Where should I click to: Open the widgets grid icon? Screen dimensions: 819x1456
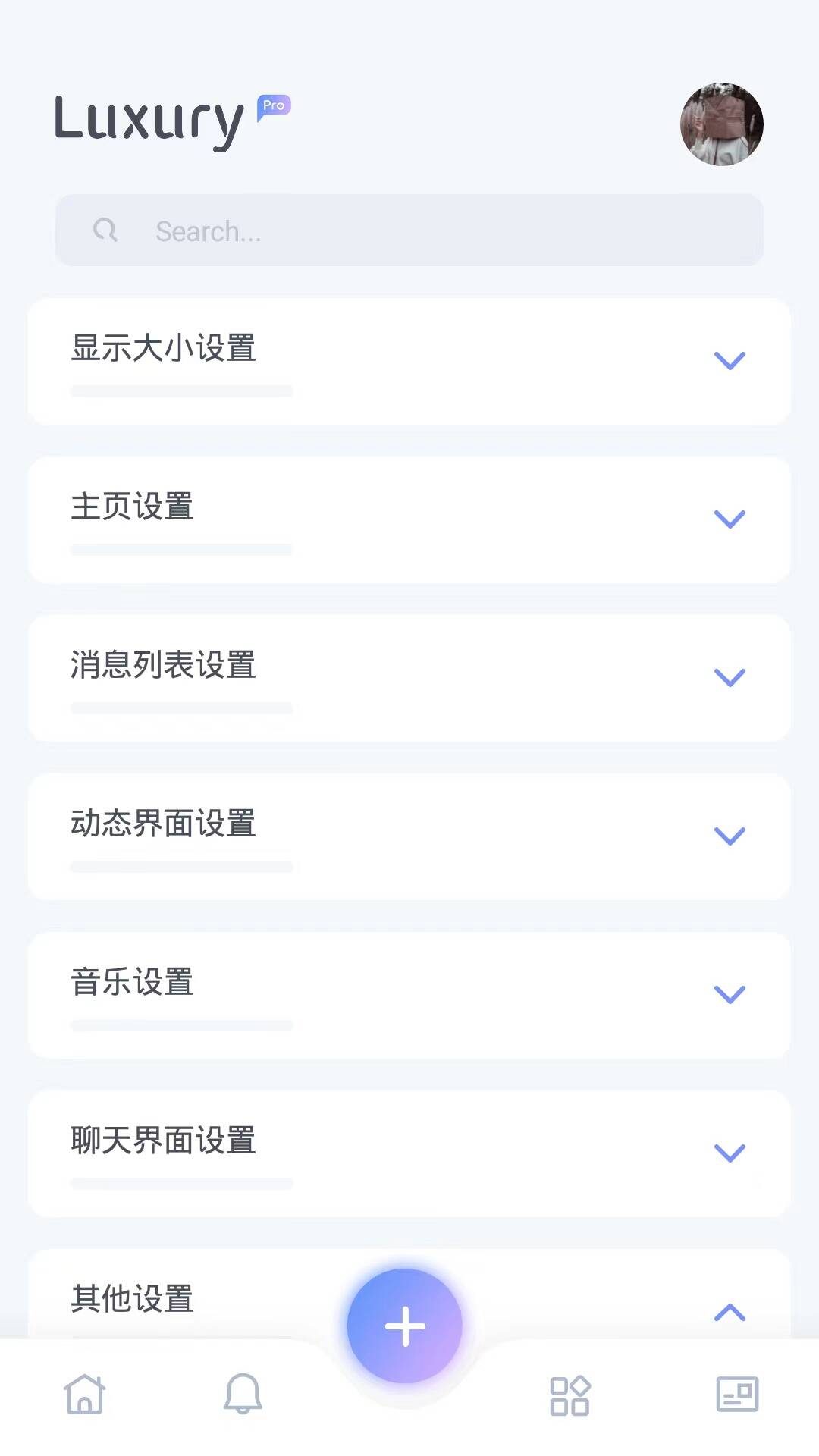coord(570,1395)
